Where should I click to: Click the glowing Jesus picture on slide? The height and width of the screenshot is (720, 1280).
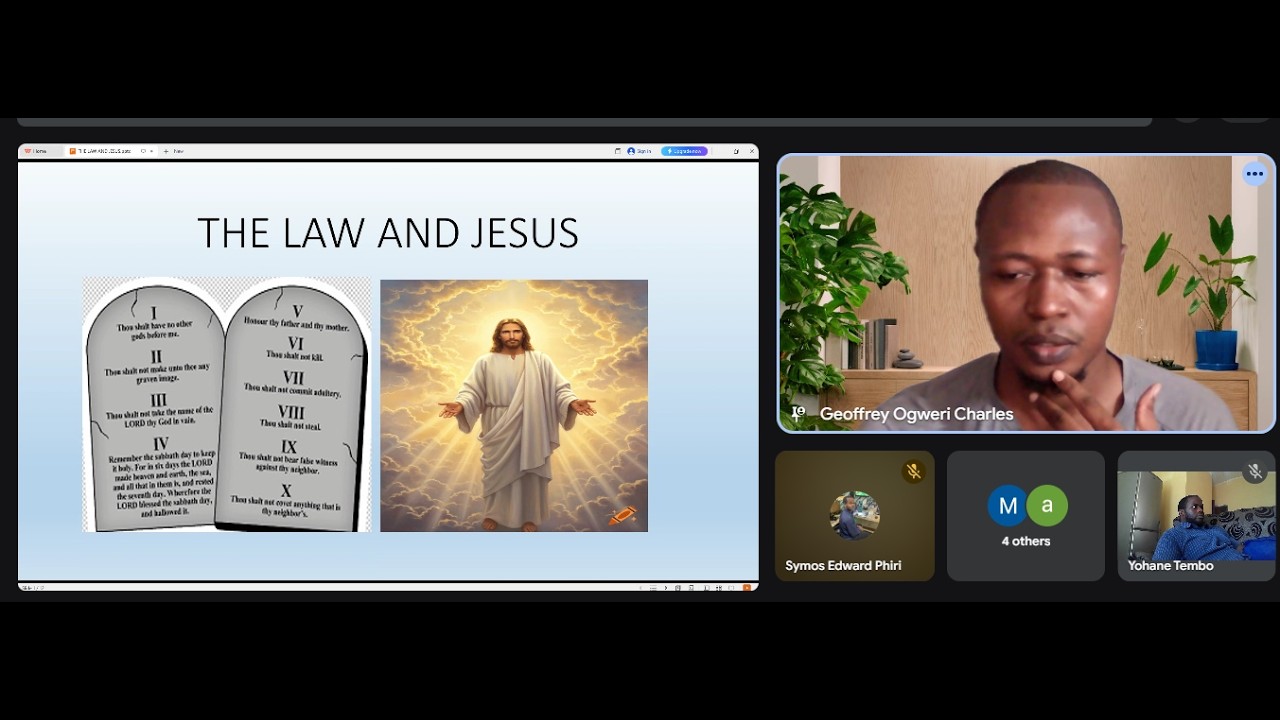[x=514, y=405]
